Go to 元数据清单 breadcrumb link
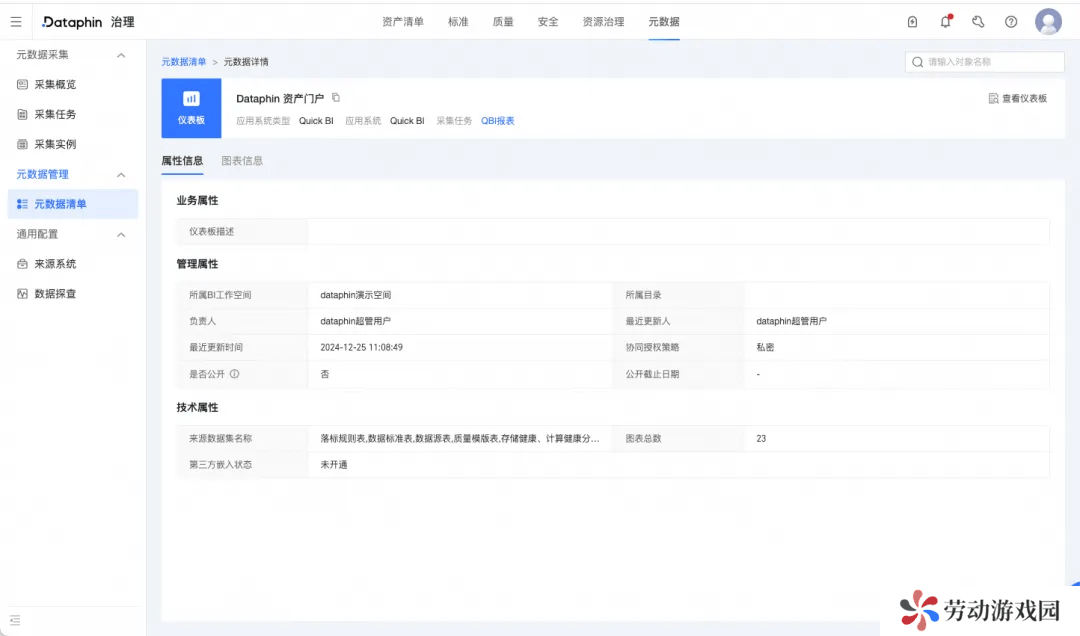The width and height of the screenshot is (1080, 636). tap(184, 62)
